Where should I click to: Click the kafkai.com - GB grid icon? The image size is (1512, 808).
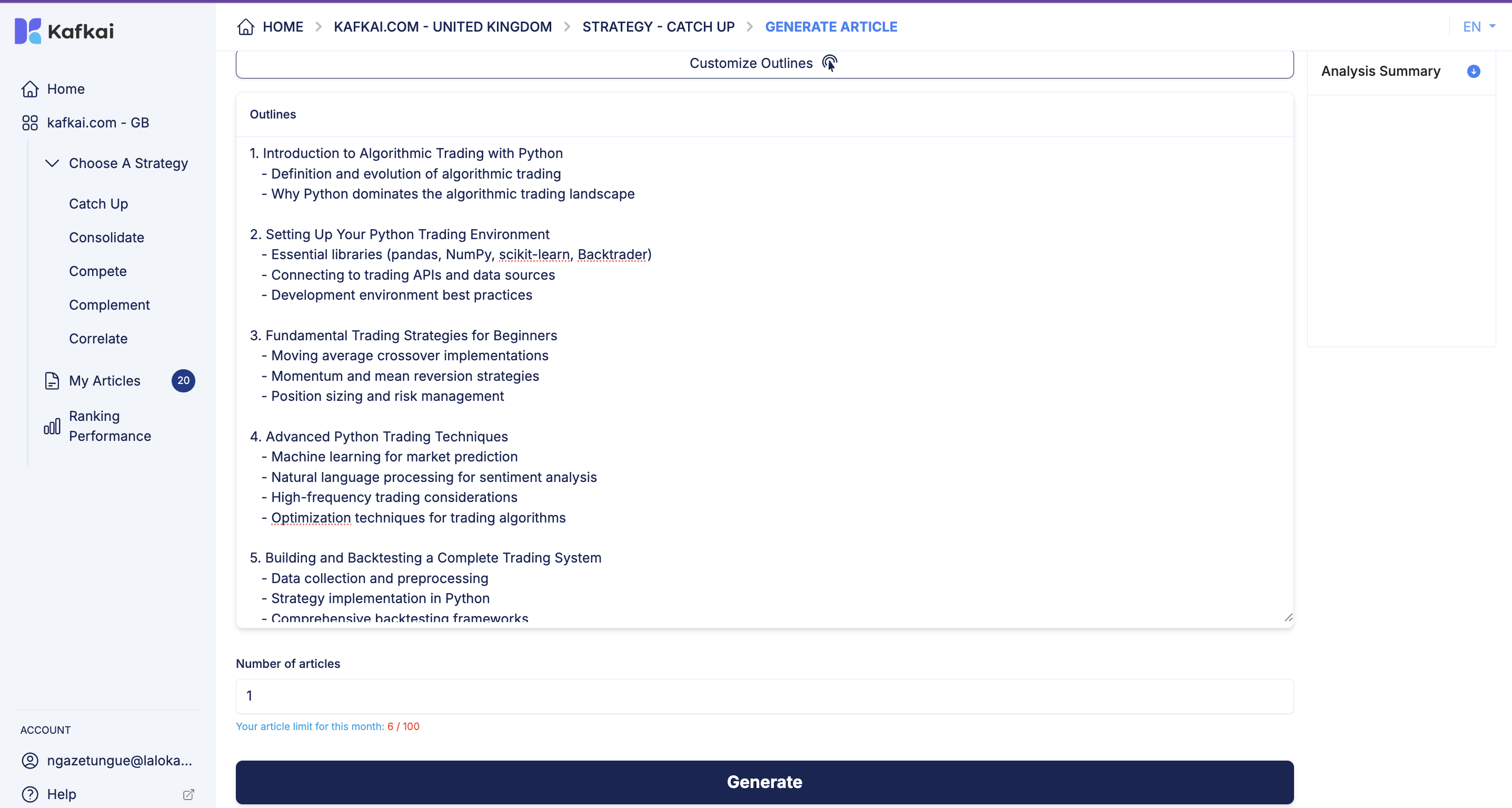coord(30,123)
